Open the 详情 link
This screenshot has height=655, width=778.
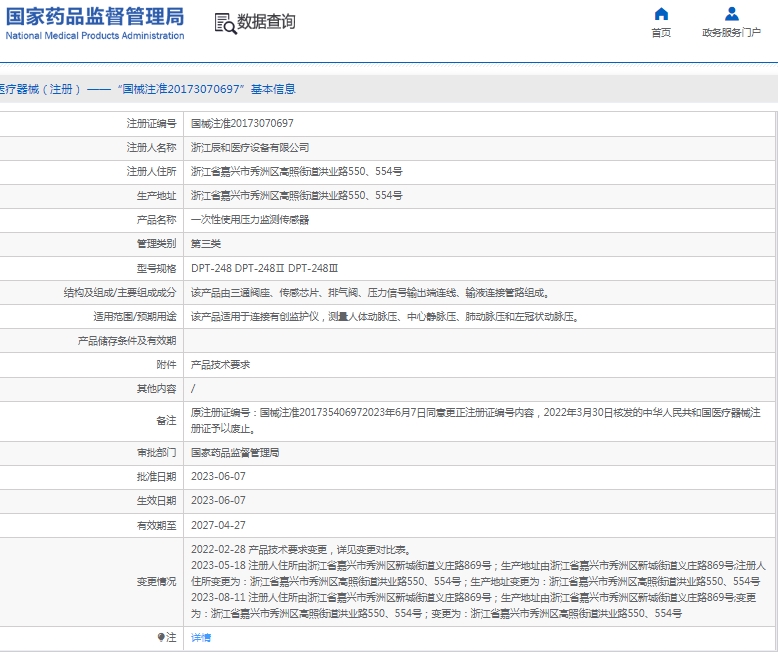[201, 638]
